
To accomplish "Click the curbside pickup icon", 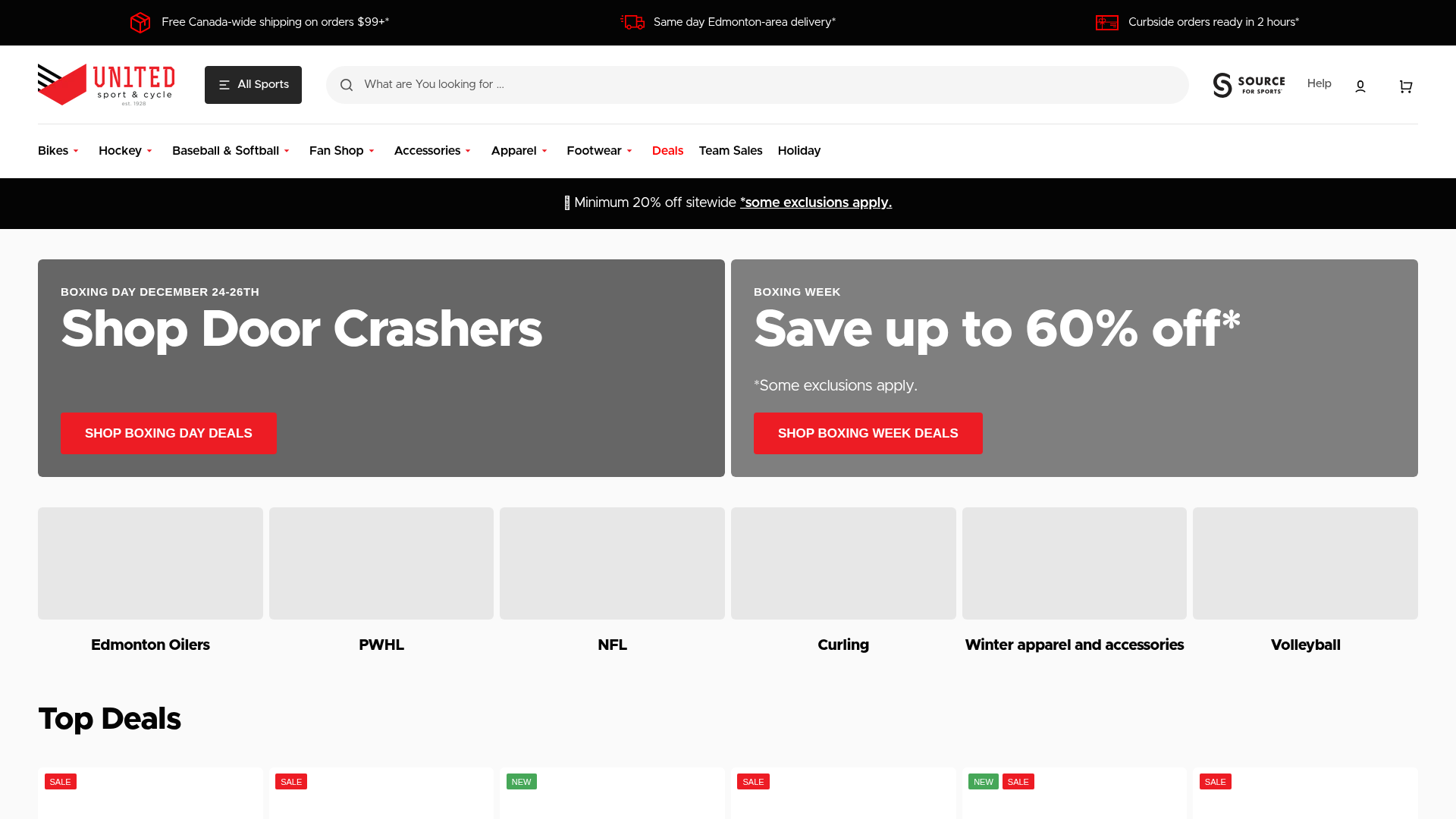I will [x=1107, y=23].
